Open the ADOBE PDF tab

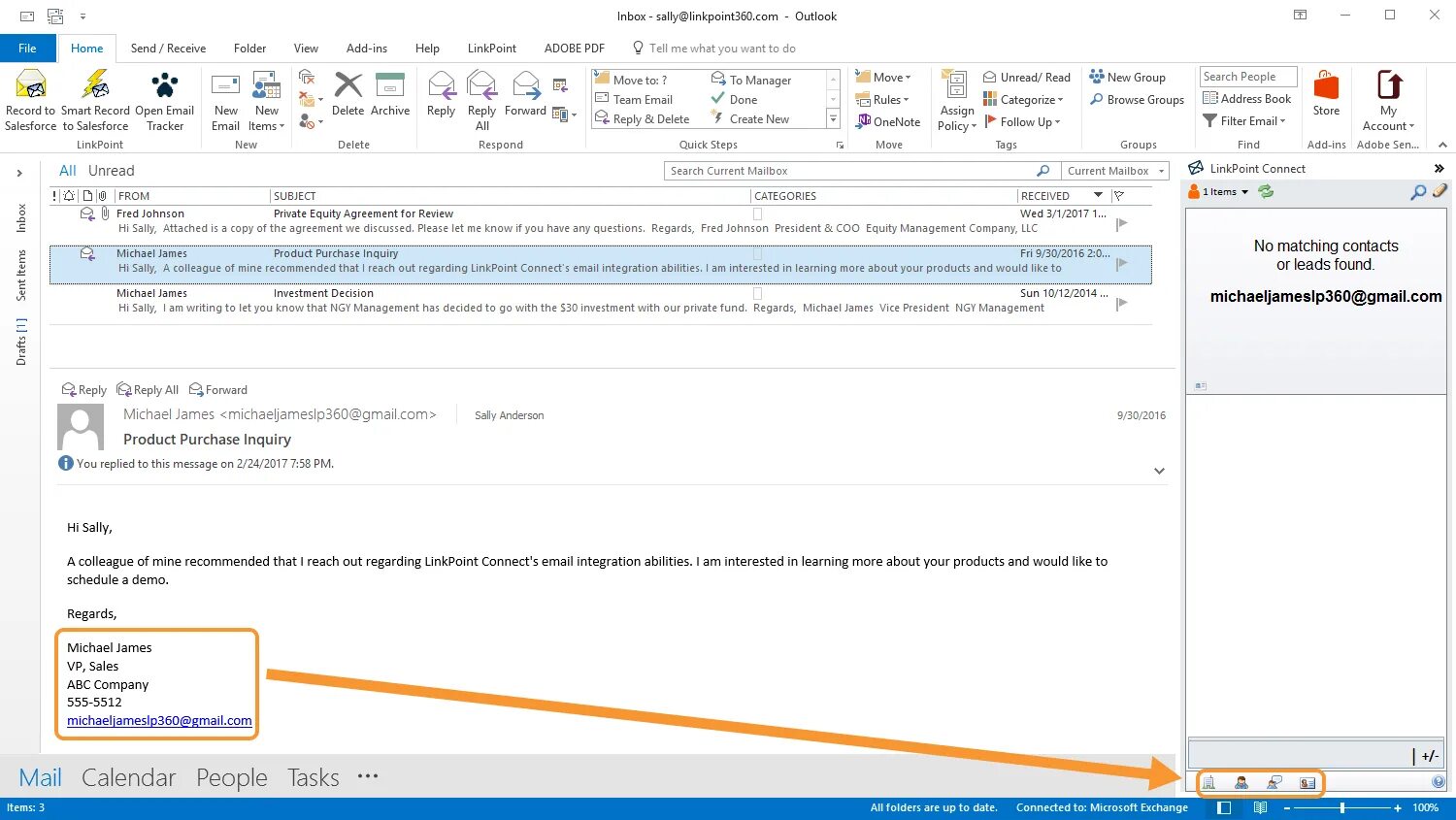(575, 48)
